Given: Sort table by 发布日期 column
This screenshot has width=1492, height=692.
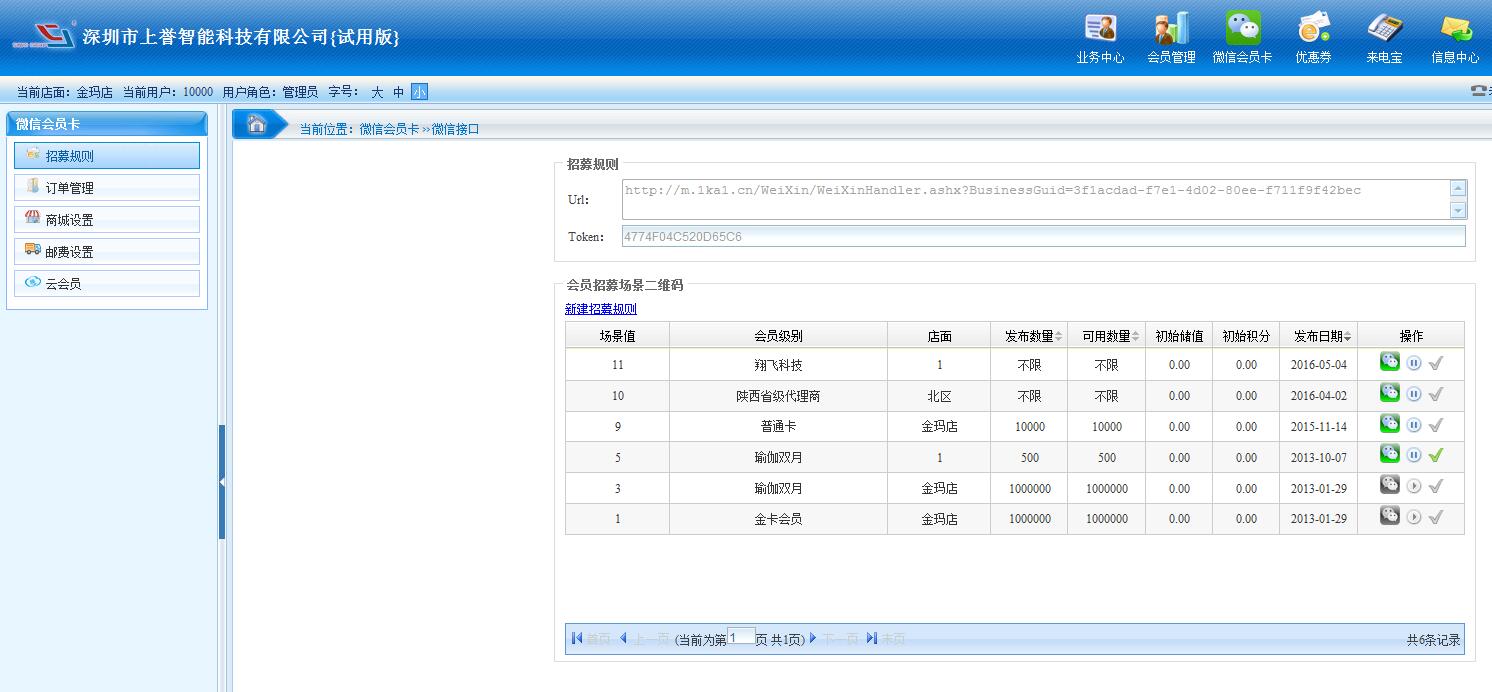Looking at the screenshot, I should click(x=1322, y=337).
